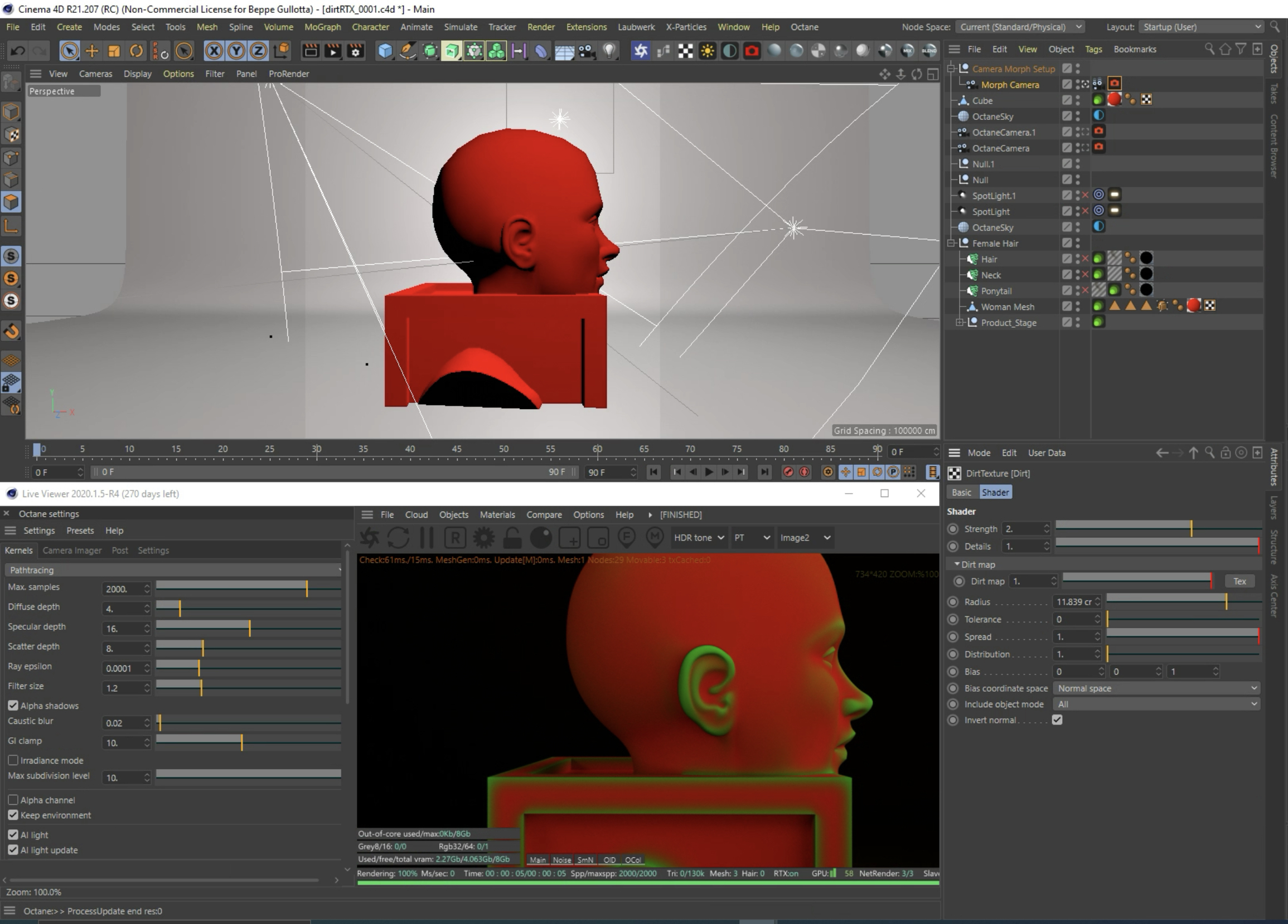Enable the Irradiance mode checkbox
Screen dimensions: 1288x924
(x=13, y=760)
